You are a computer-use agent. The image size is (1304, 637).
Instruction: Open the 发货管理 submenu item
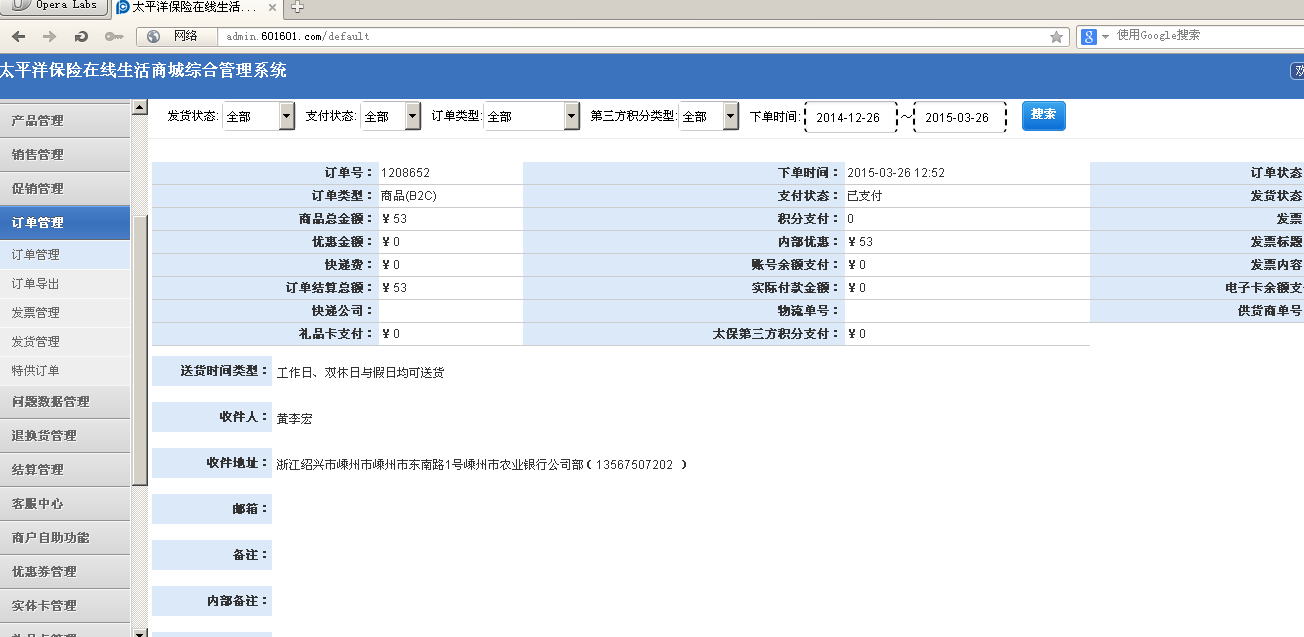coord(65,342)
